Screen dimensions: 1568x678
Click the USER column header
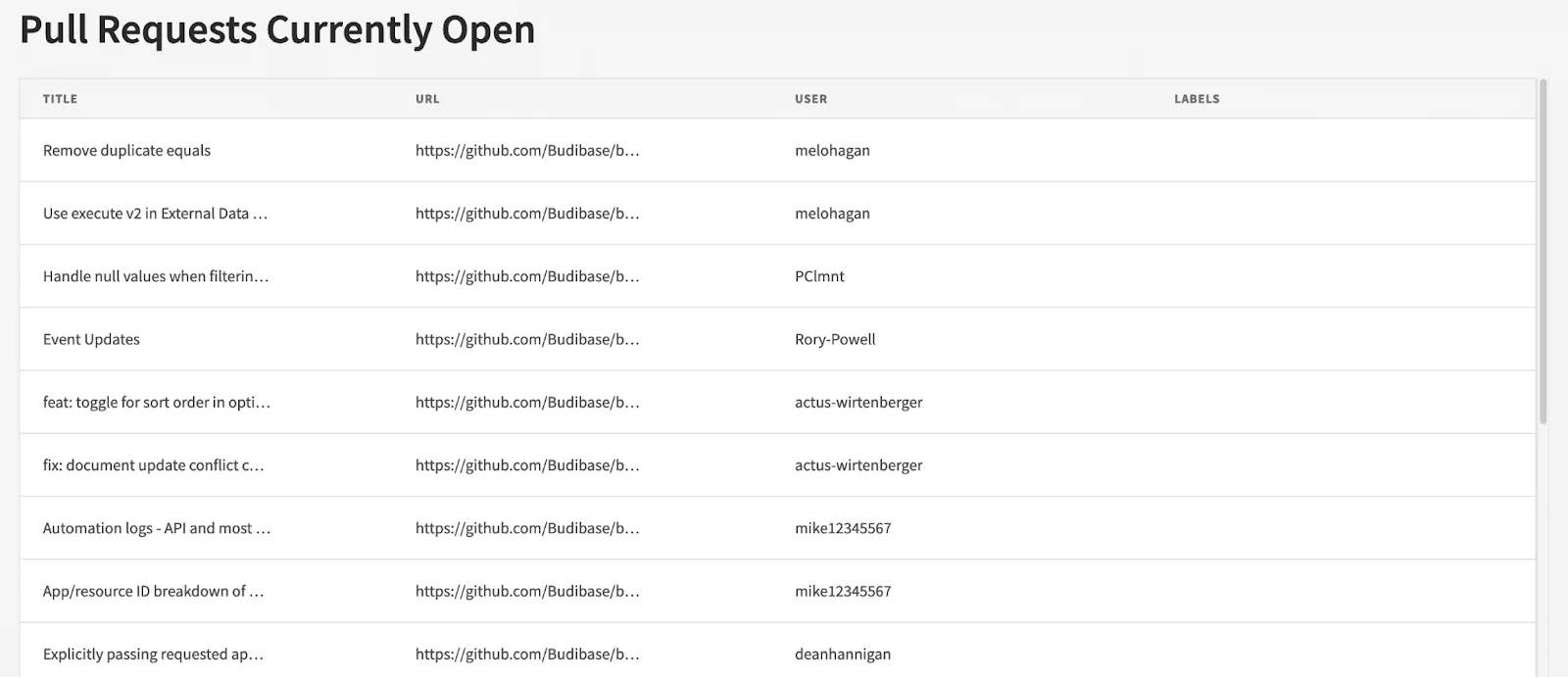pos(810,99)
